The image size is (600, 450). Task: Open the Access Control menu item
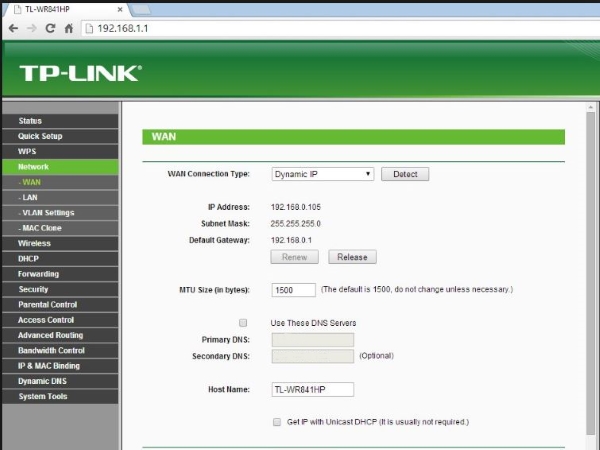pyautogui.click(x=60, y=320)
